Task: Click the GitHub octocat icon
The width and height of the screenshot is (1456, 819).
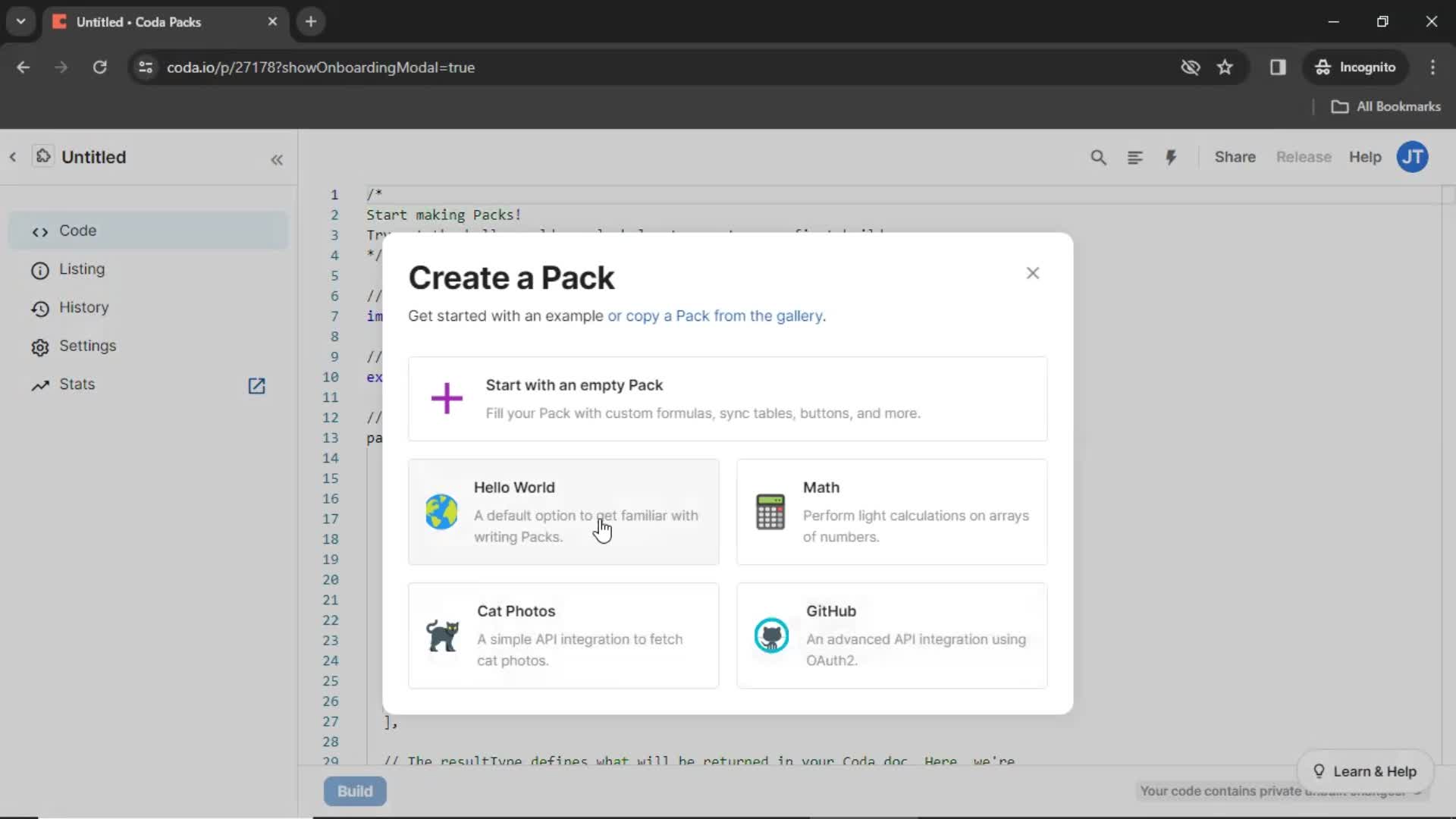Action: [771, 635]
